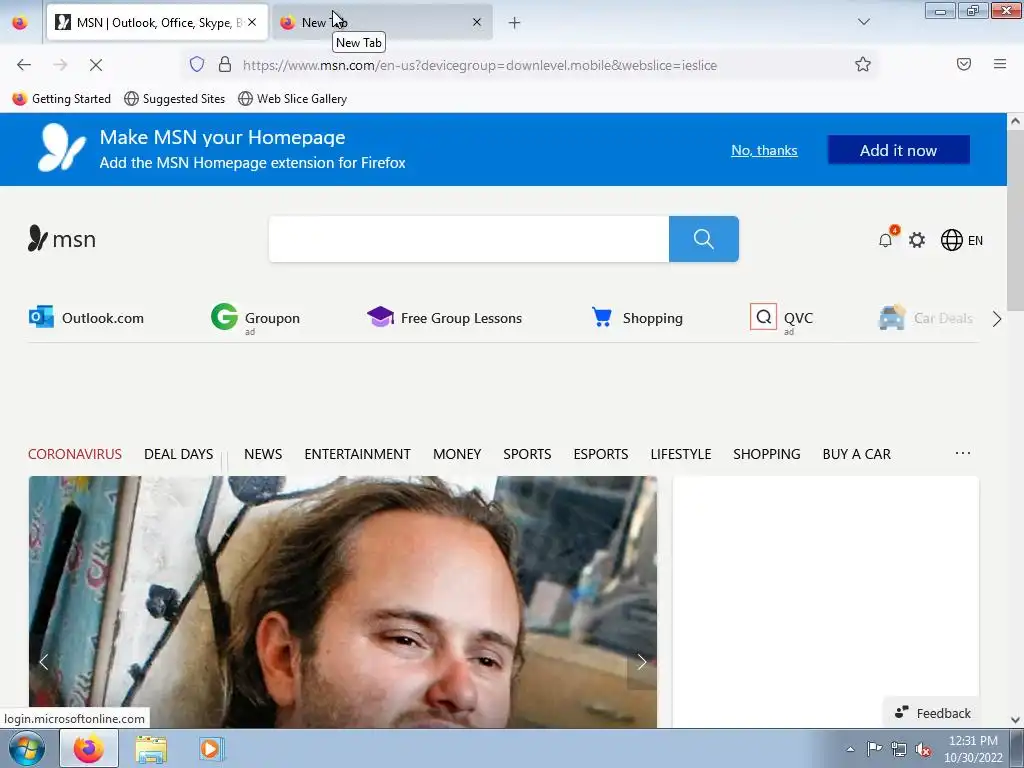Open the DEAL DAYS category
The height and width of the screenshot is (768, 1024).
coord(178,454)
